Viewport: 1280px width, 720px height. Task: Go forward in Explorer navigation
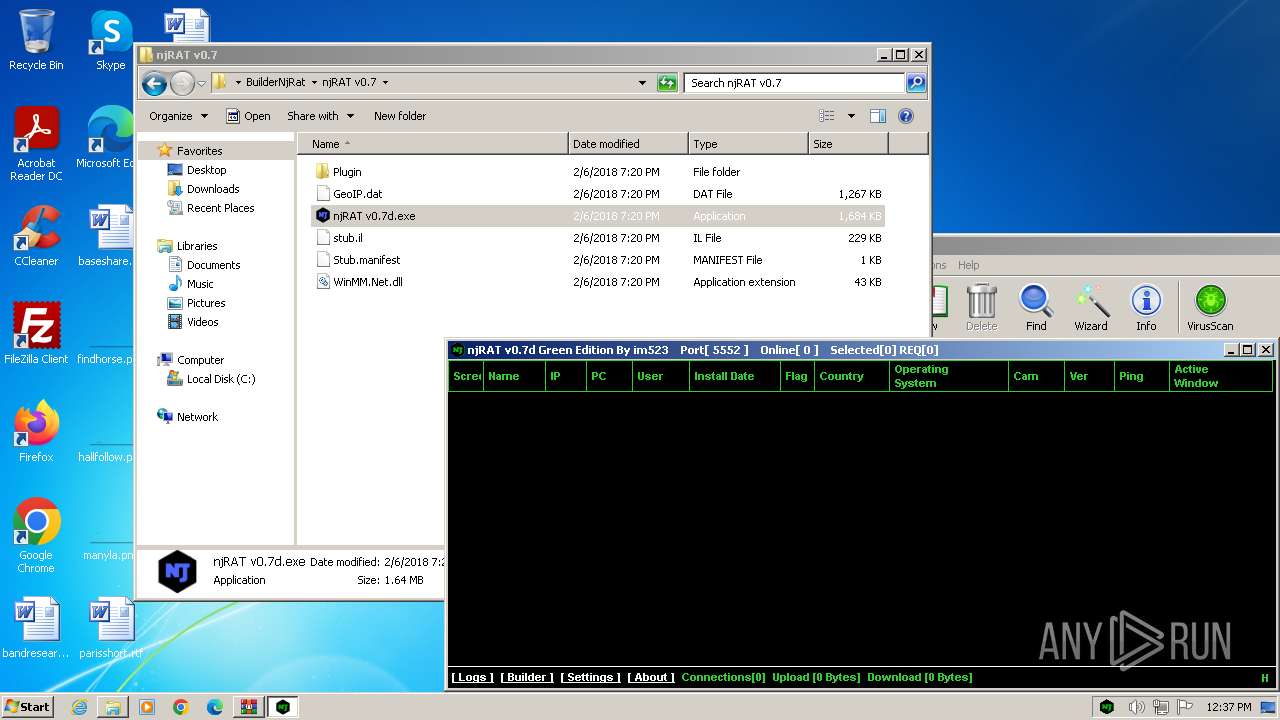tap(182, 83)
